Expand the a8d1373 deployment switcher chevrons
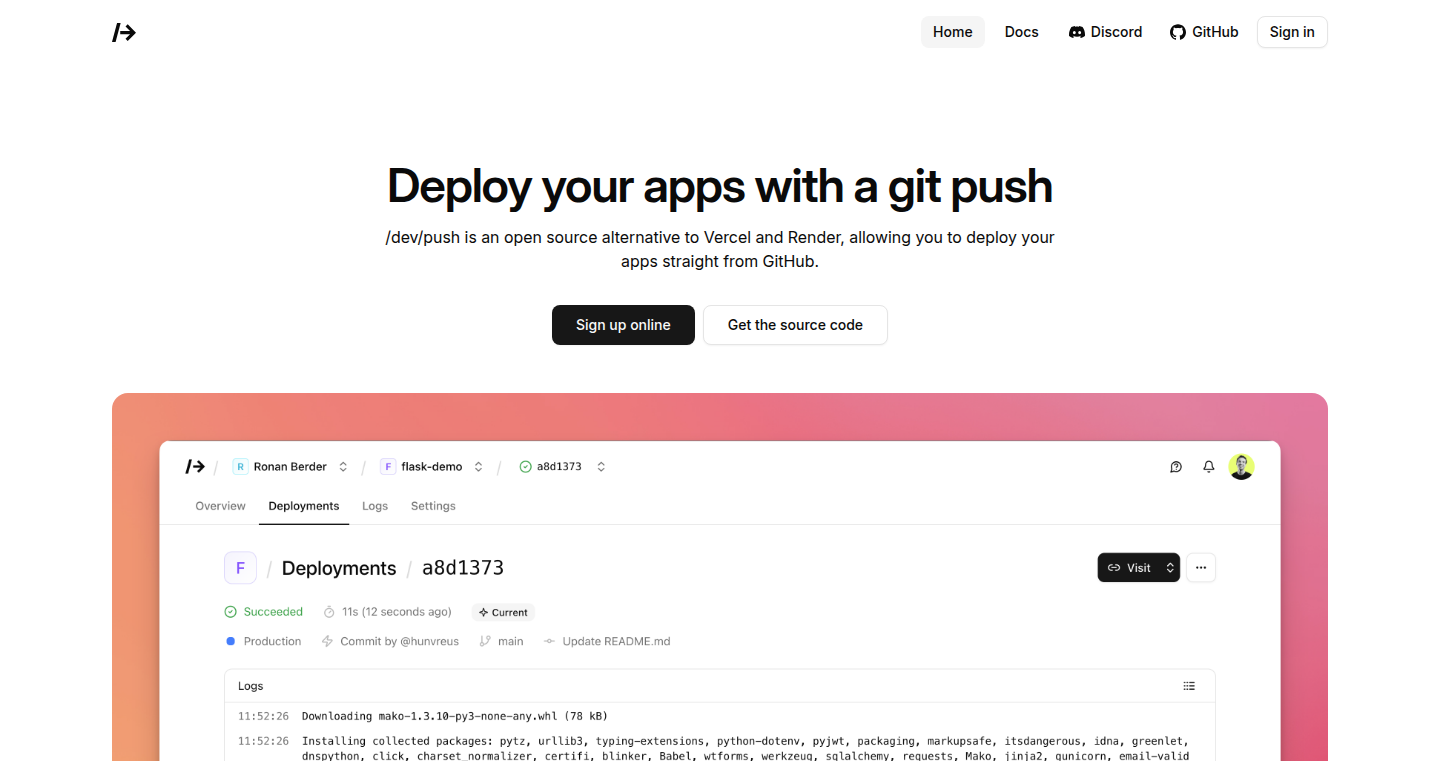 (601, 466)
